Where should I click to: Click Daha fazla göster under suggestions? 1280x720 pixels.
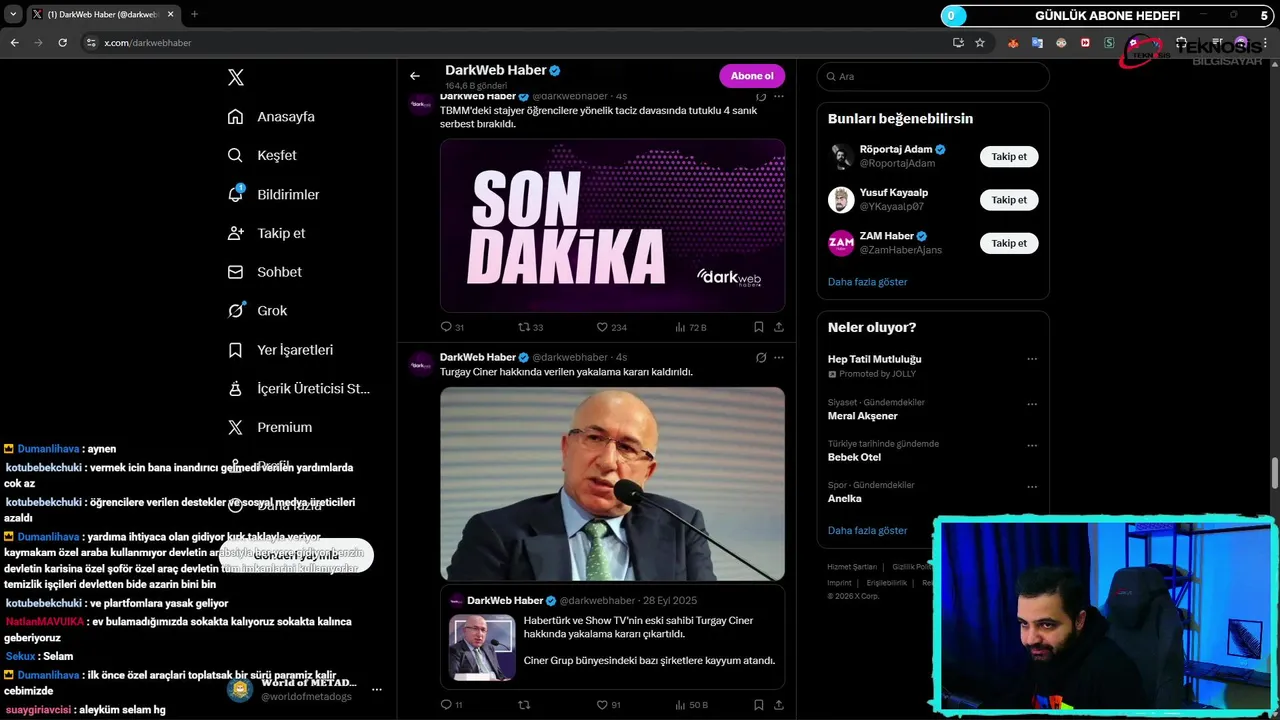tap(867, 282)
